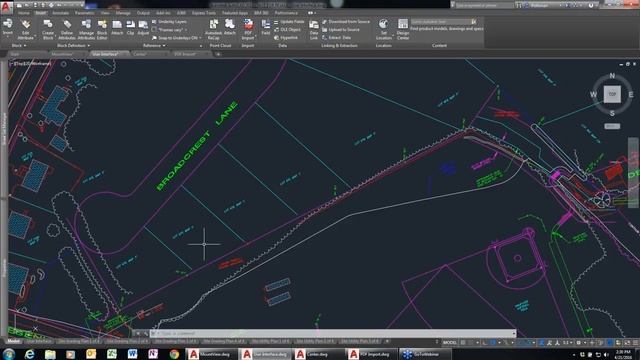The width and height of the screenshot is (640, 360).
Task: Click TOP face of the ViewCube
Action: pyautogui.click(x=612, y=94)
